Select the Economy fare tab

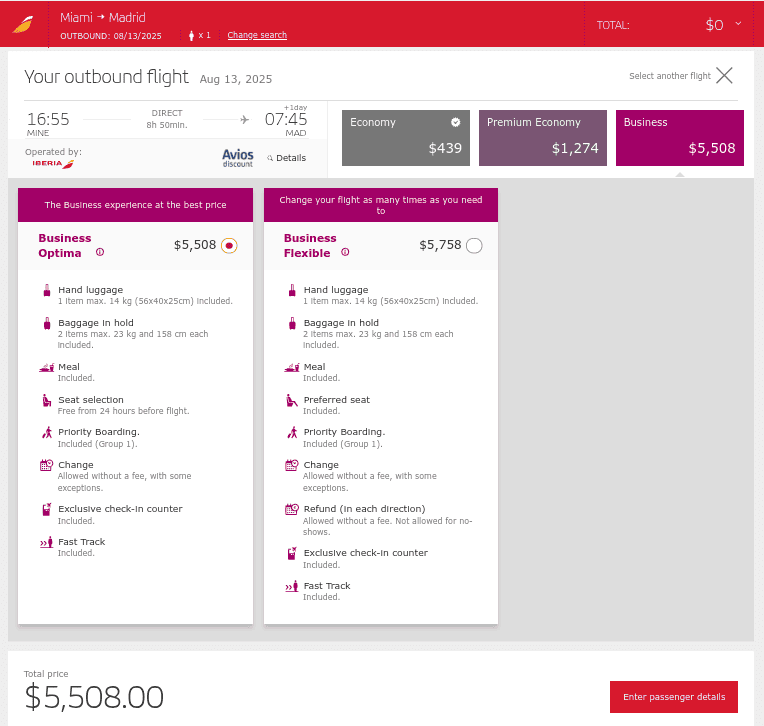[406, 138]
